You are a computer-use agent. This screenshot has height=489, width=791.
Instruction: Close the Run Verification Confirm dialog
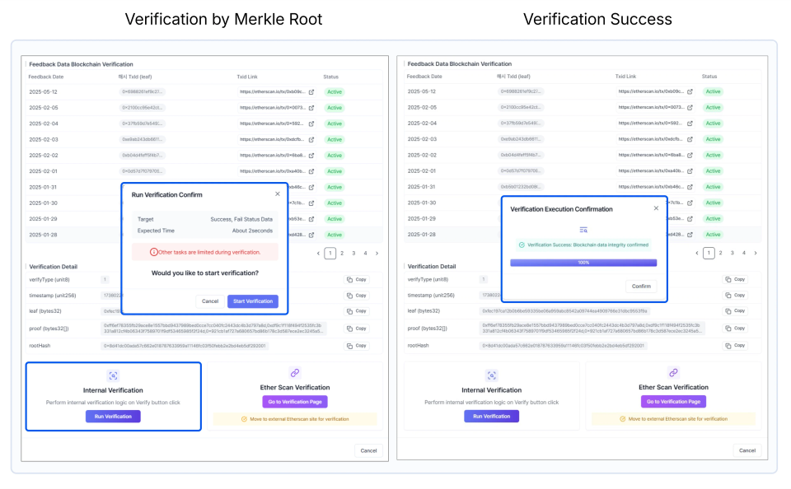[277, 194]
